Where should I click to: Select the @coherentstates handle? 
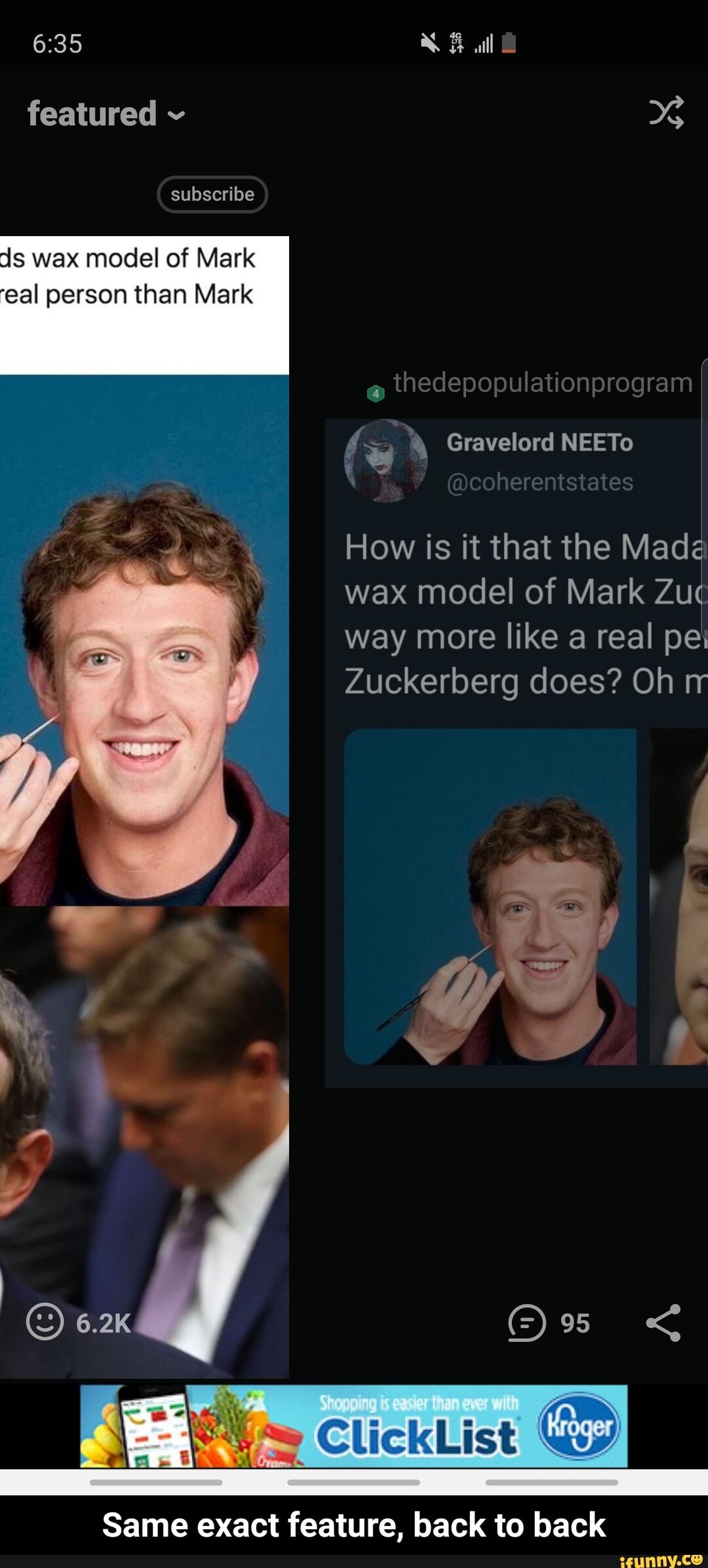pos(540,482)
